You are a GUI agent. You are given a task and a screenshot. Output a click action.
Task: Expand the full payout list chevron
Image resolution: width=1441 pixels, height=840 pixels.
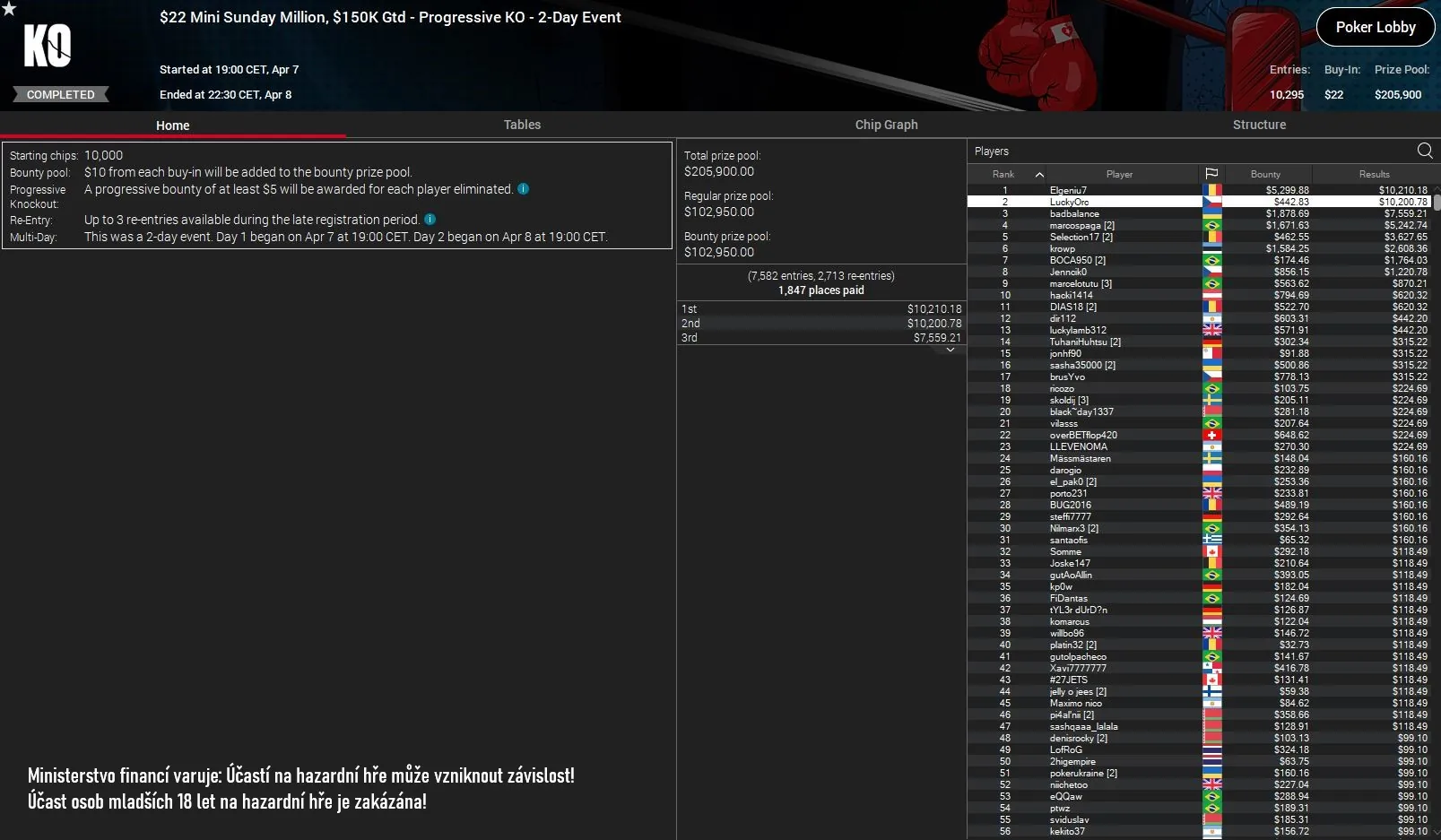point(951,351)
